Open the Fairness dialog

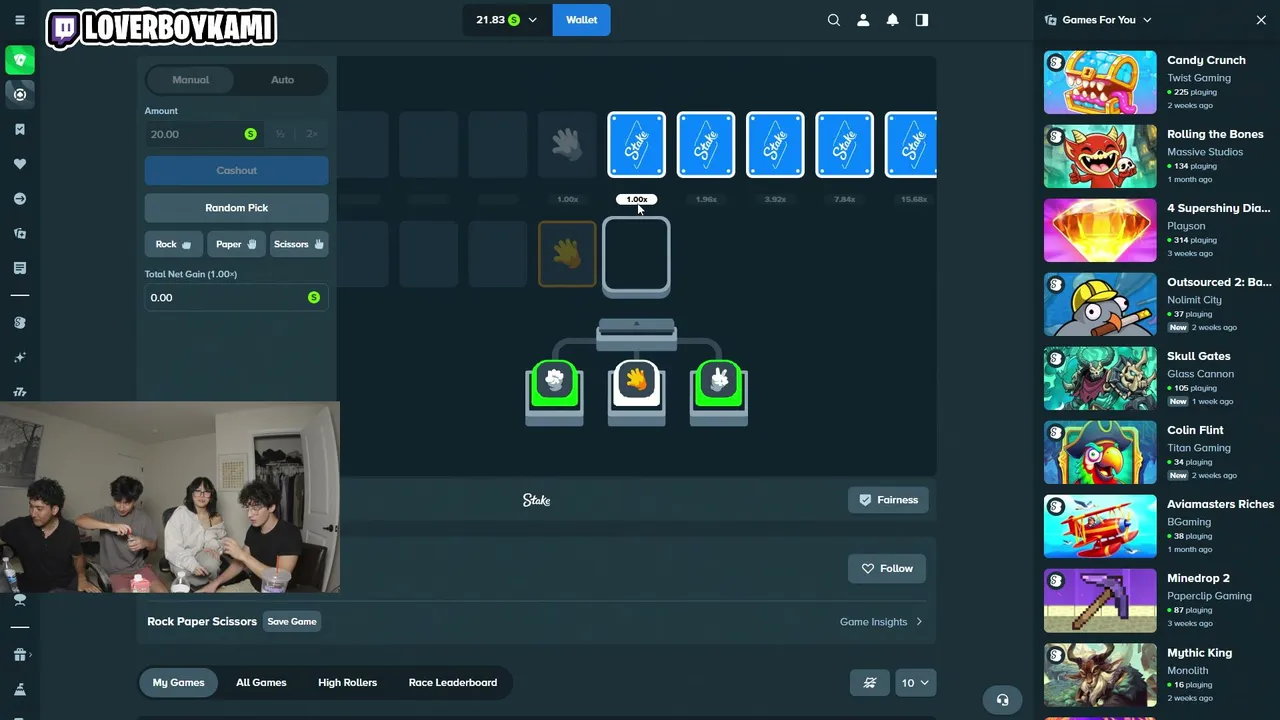[x=889, y=500]
